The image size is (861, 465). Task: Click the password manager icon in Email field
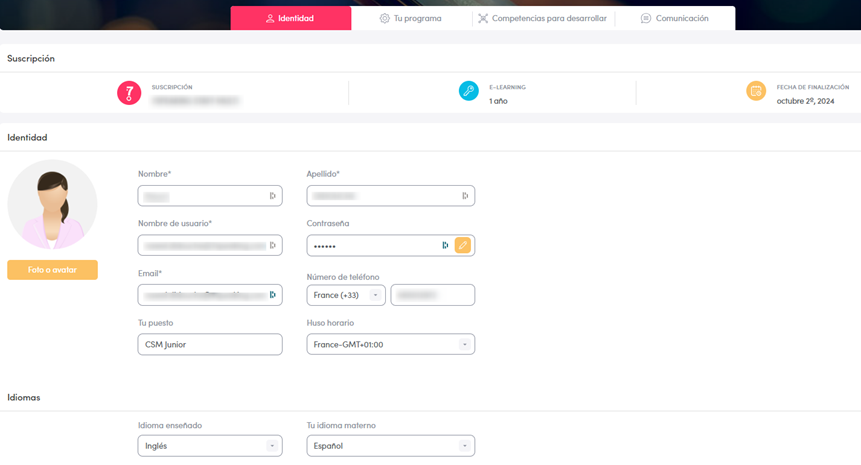(x=272, y=295)
